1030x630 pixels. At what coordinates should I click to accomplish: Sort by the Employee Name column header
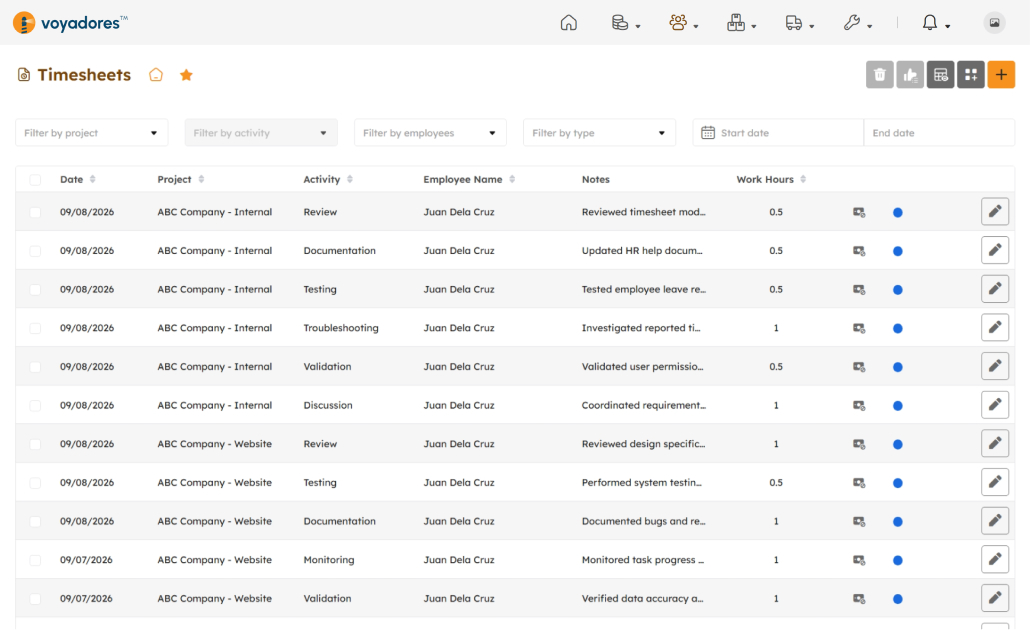pos(469,179)
